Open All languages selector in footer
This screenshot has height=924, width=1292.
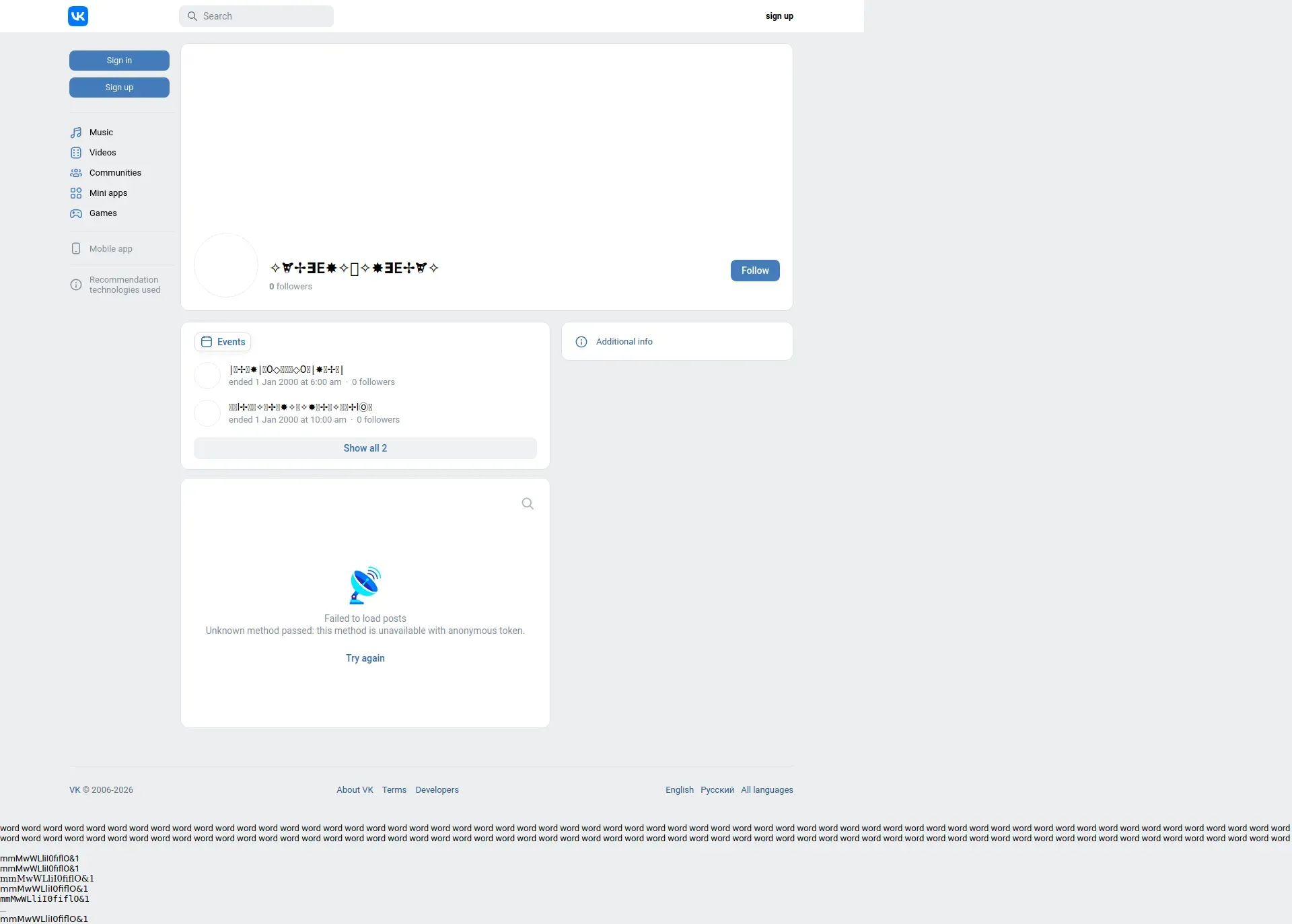[x=766, y=790]
